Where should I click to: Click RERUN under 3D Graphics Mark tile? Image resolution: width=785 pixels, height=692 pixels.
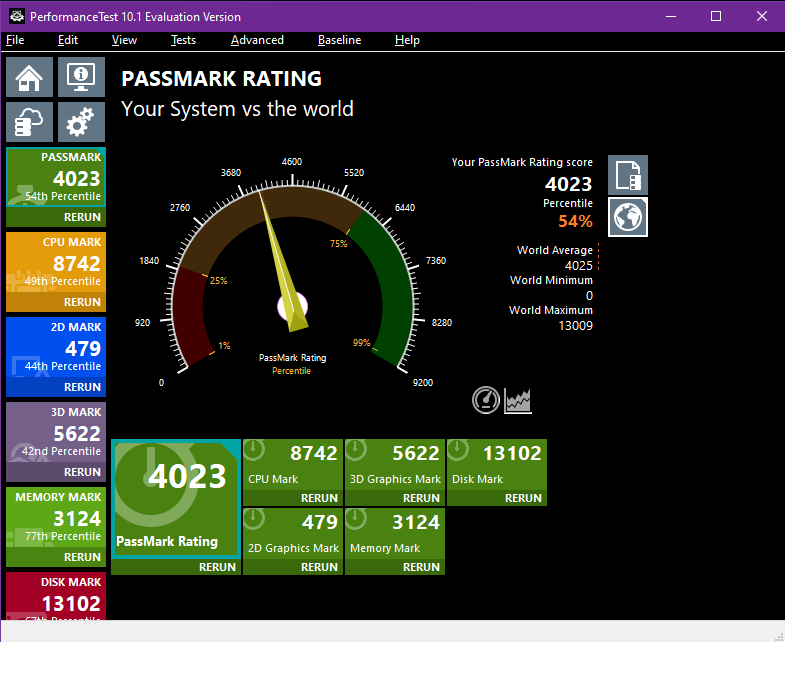pyautogui.click(x=395, y=498)
